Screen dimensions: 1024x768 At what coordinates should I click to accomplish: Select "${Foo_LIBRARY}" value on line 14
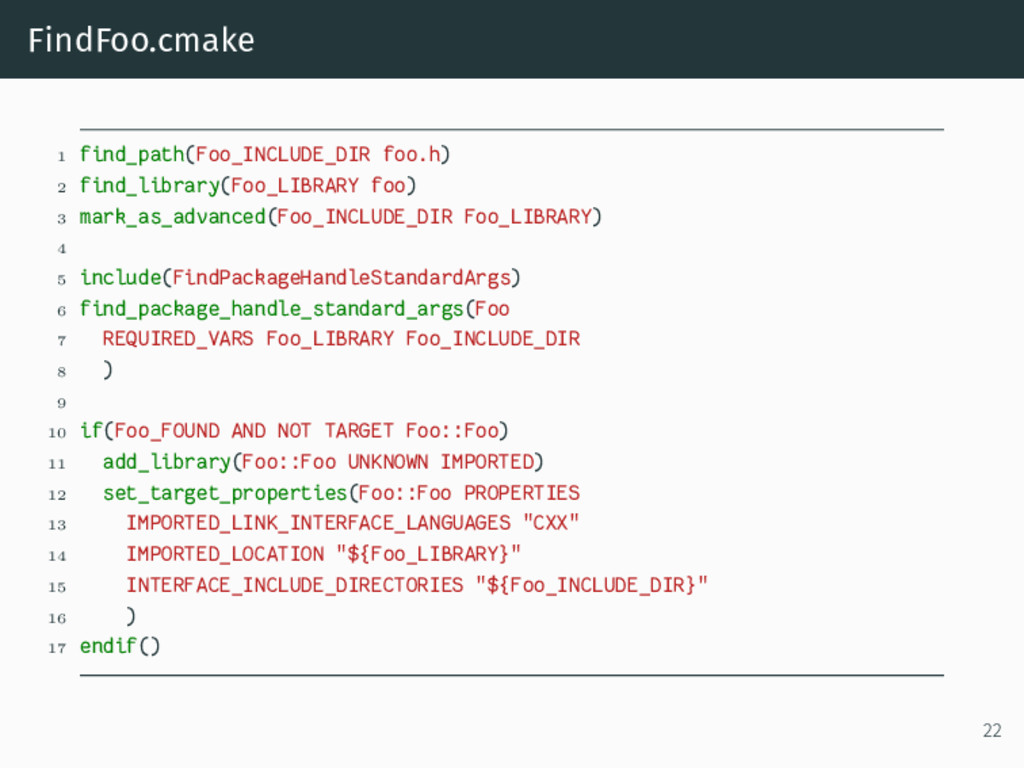tap(428, 554)
